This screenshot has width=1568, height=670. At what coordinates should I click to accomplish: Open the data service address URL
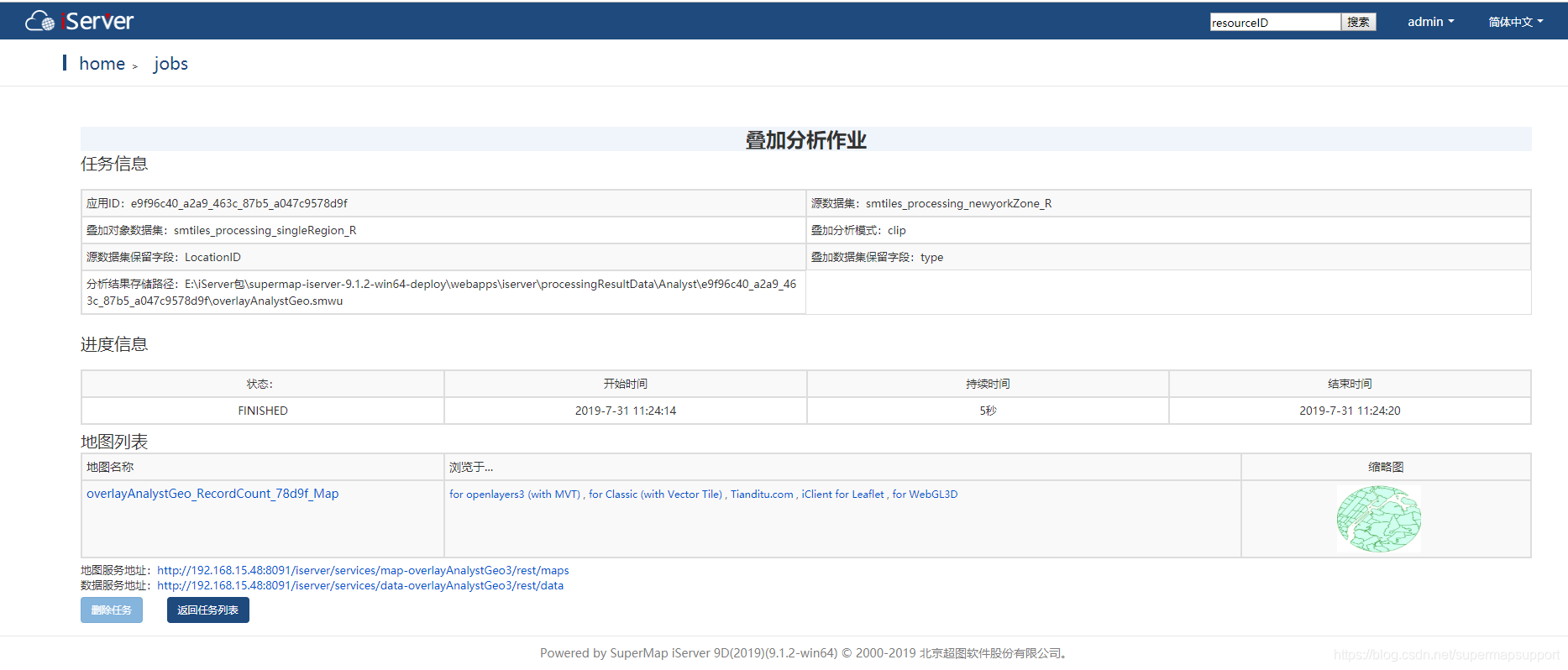360,586
